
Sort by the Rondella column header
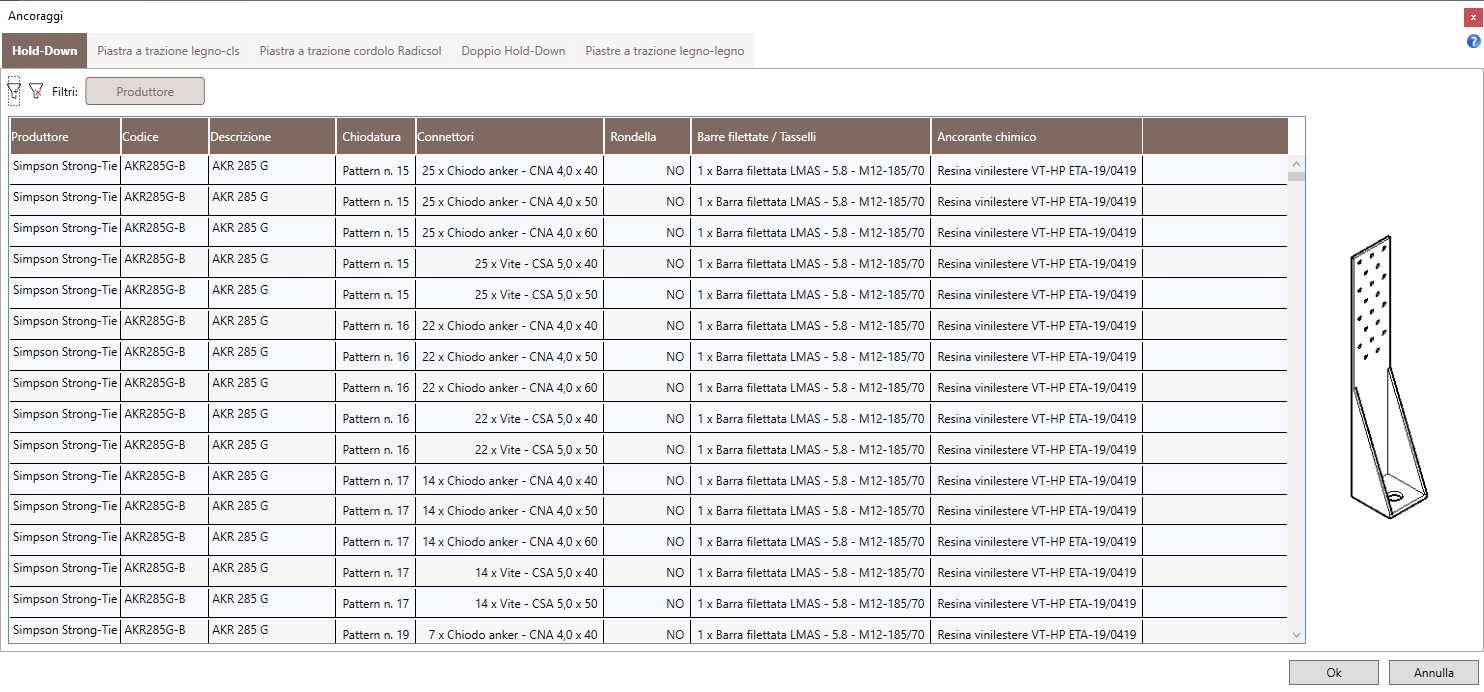[647, 136]
